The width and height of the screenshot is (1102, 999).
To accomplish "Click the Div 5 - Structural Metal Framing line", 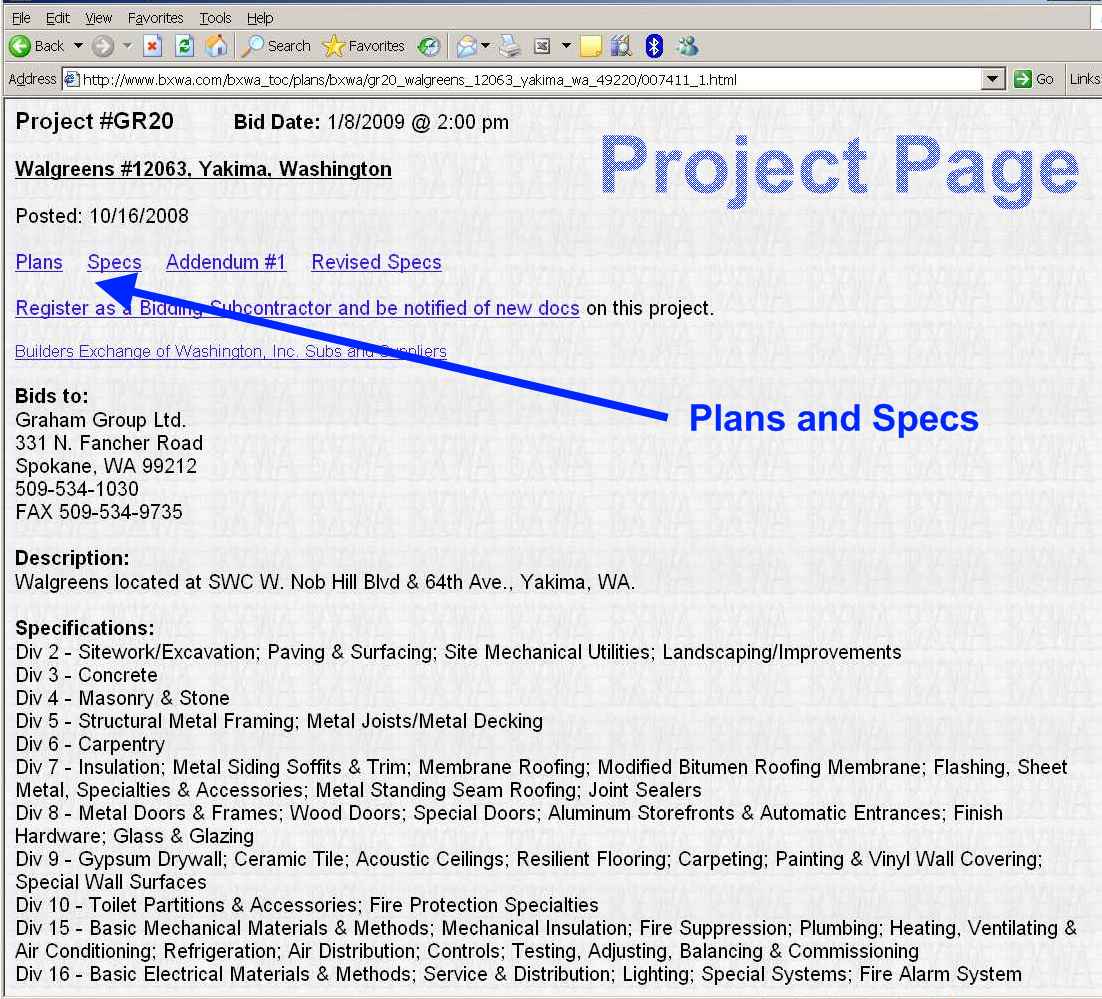I will click(x=279, y=721).
